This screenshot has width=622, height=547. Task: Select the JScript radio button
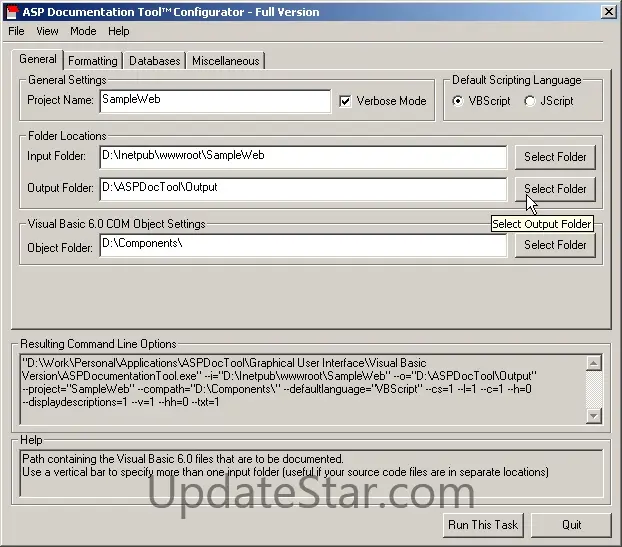[530, 101]
